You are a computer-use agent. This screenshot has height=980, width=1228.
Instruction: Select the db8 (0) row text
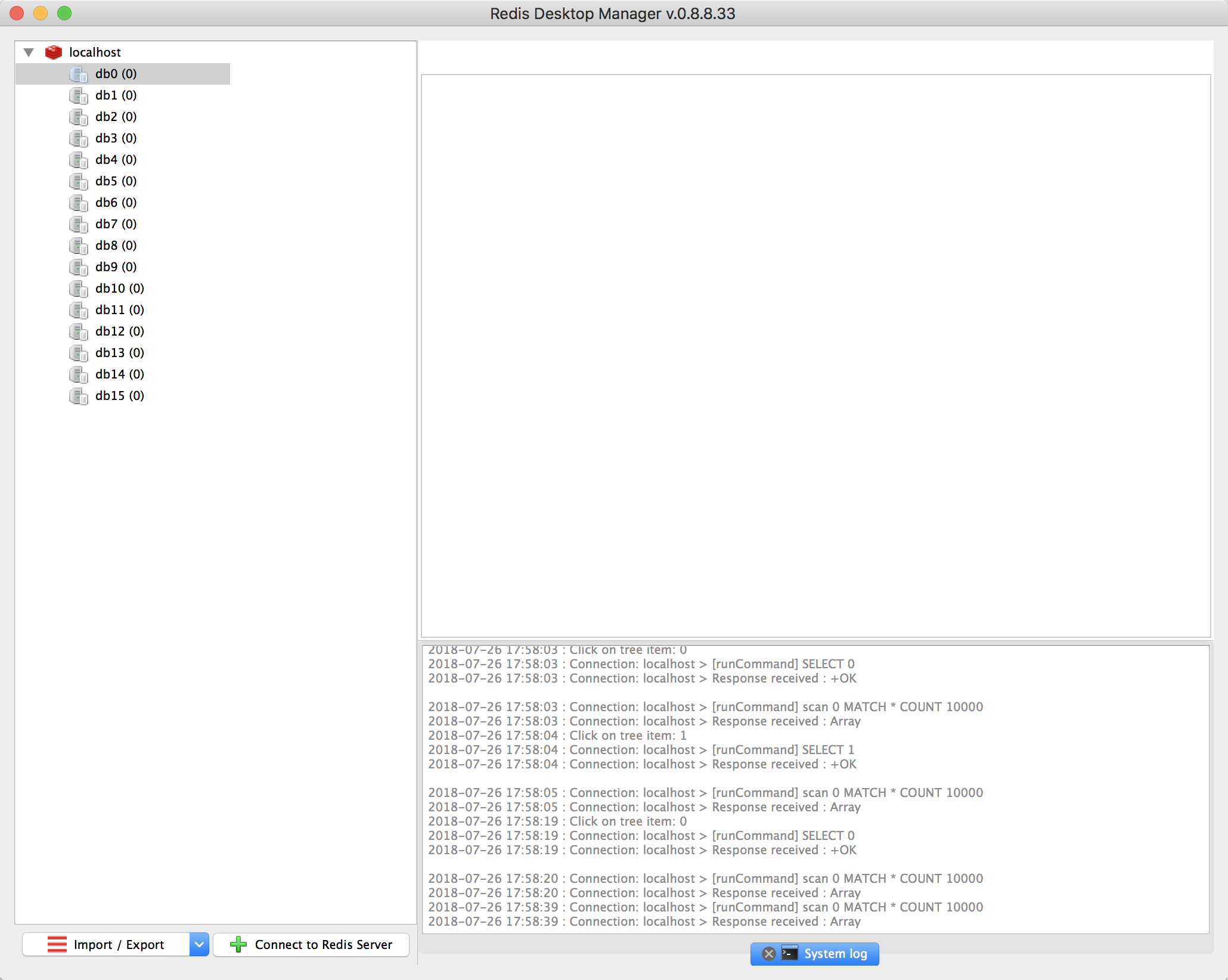(x=116, y=246)
